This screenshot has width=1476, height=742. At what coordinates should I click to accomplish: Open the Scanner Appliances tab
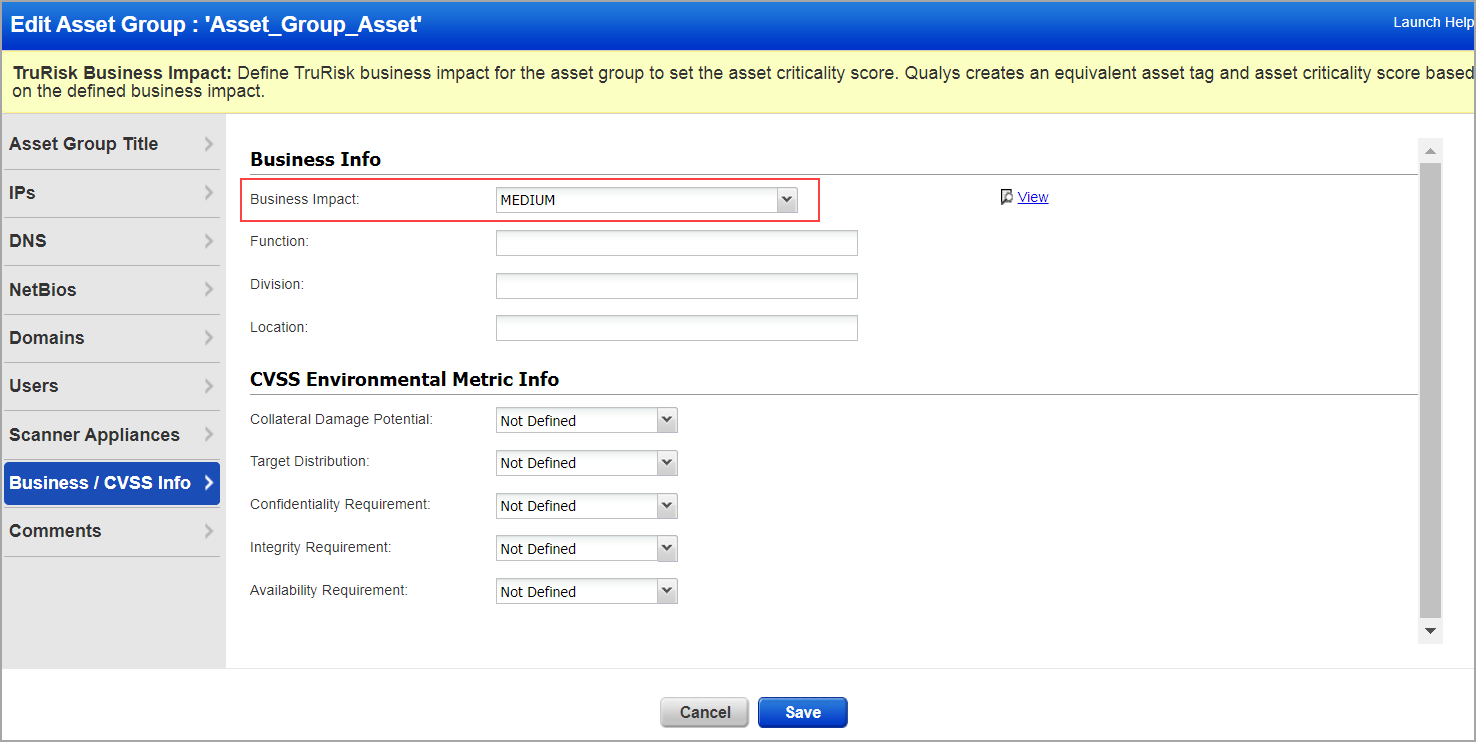click(111, 435)
